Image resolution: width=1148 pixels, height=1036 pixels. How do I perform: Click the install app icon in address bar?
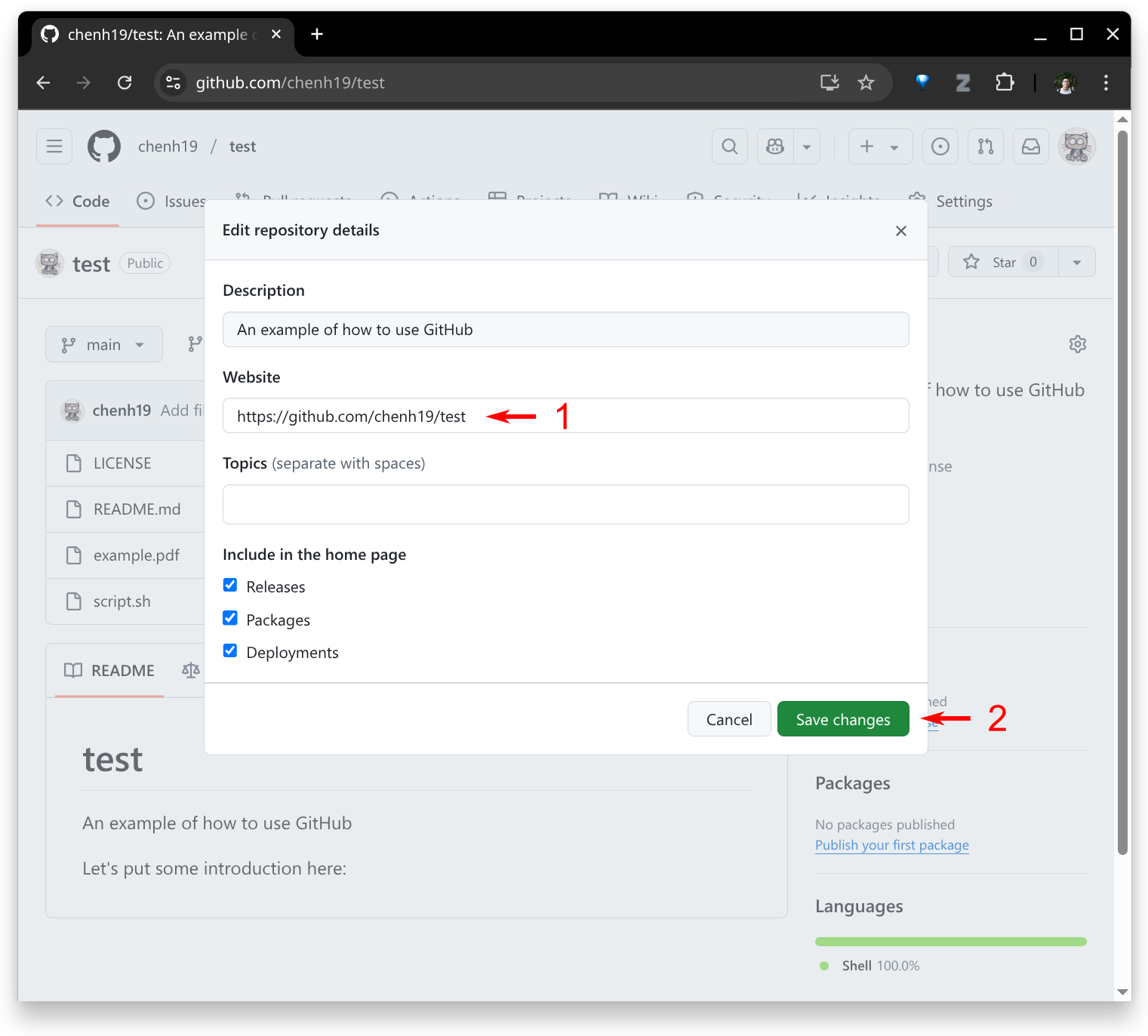click(829, 82)
